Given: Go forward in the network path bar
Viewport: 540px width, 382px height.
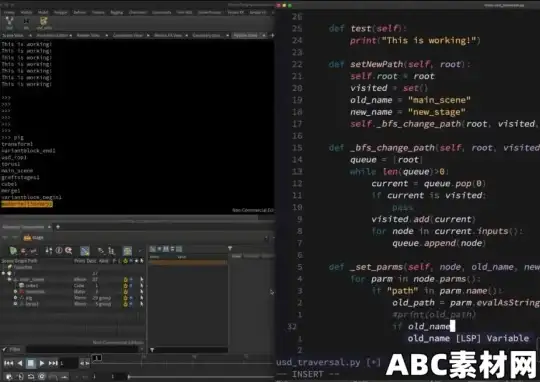Looking at the screenshot, I should pos(14,238).
